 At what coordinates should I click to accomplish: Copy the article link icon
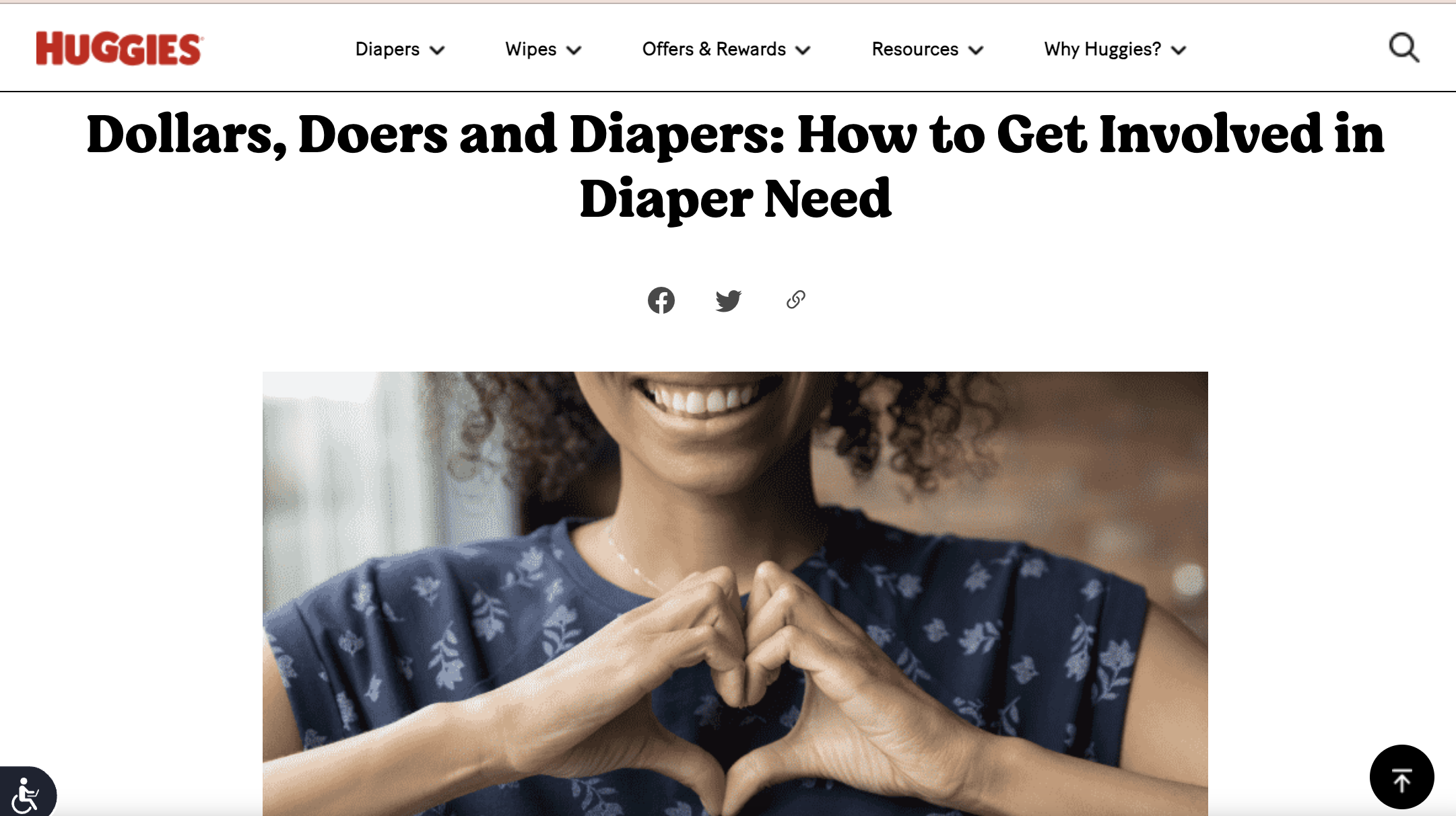coord(795,300)
